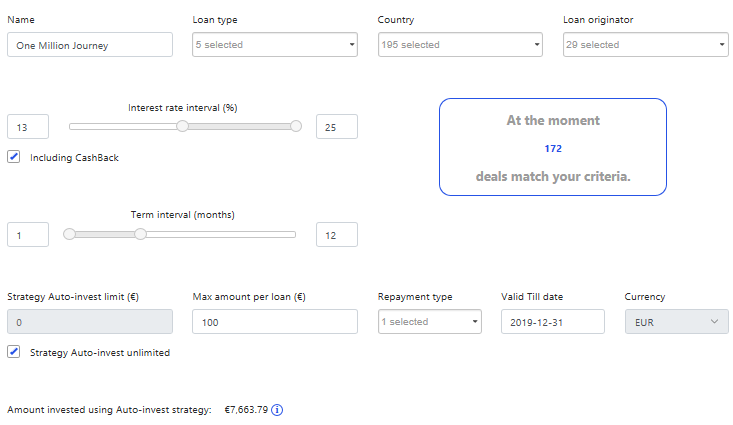Screen dimensions: 733x425
Task: Expand the Repayment type dropdown
Action: point(429,322)
